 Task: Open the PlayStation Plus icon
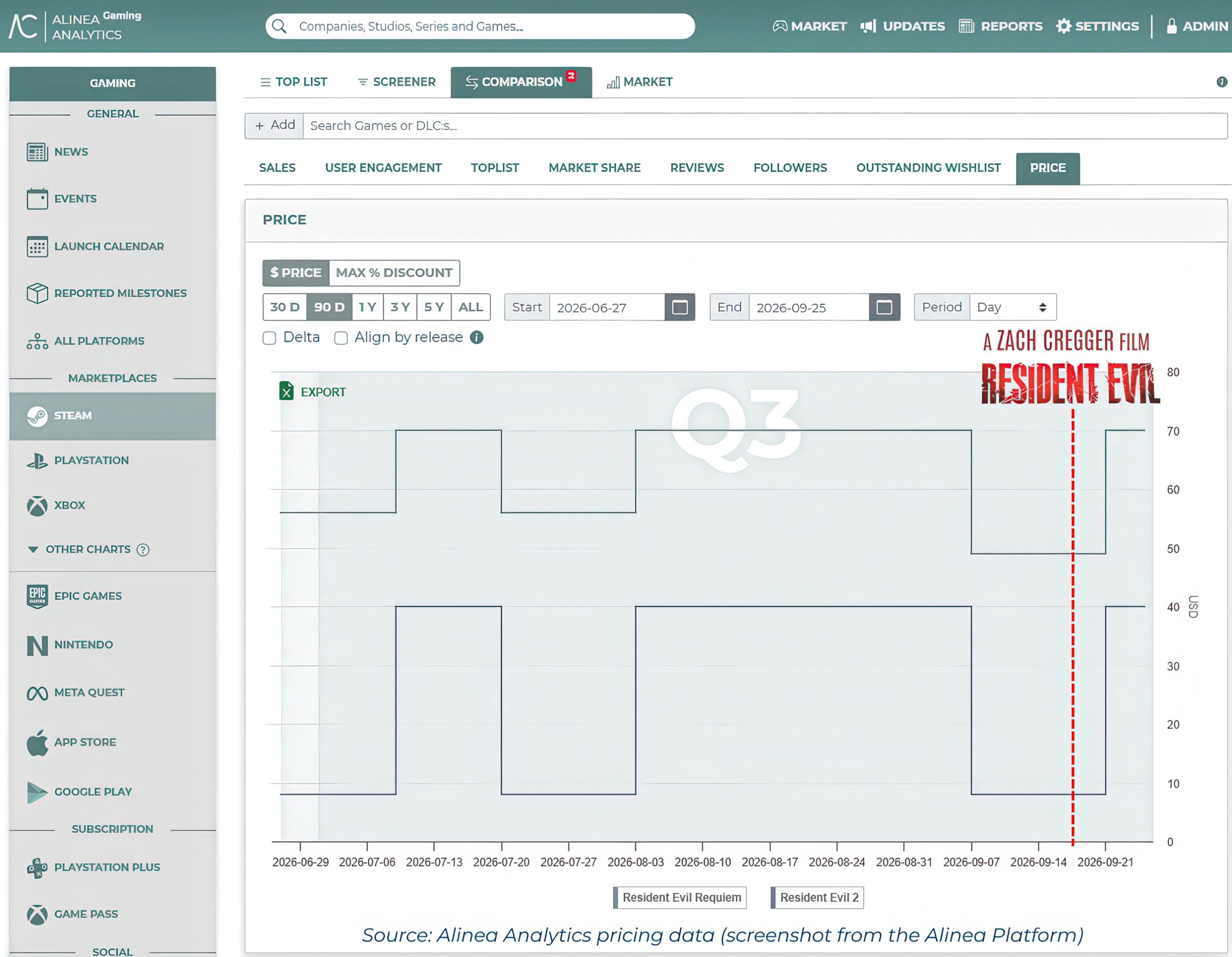point(37,868)
